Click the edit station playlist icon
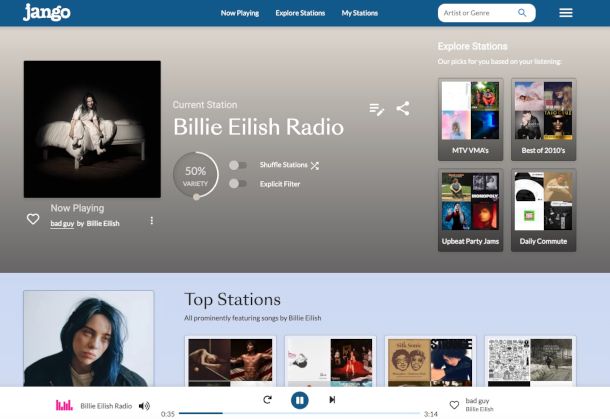Screen dimensions: 610x419 (377, 109)
